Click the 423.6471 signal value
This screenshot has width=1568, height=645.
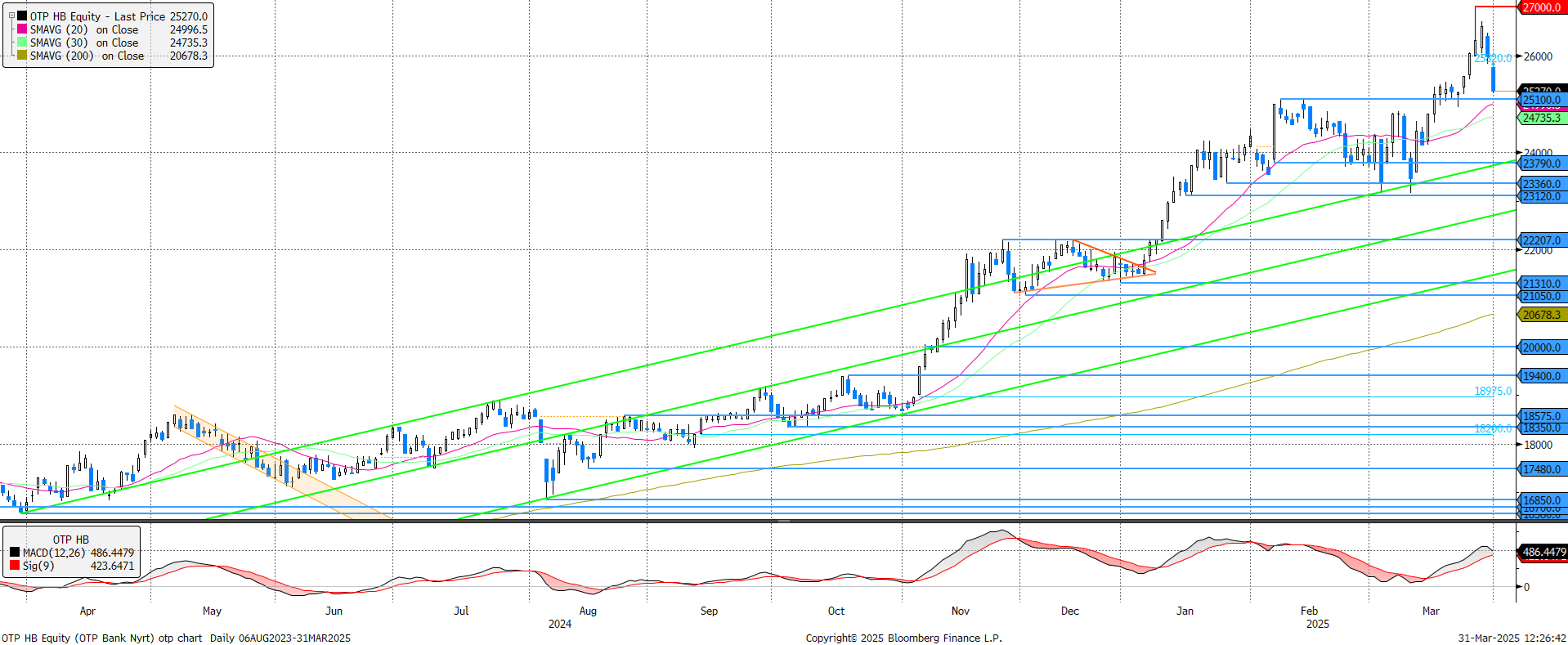tap(112, 566)
